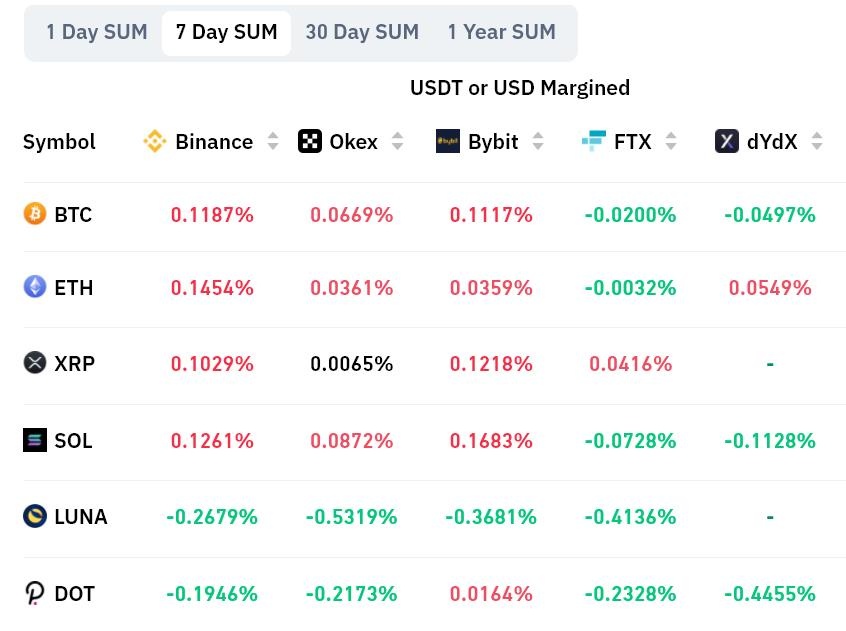Viewport: 846px width, 631px height.
Task: Click BTC Binance funding rate 0.1187%
Action: pyautogui.click(x=212, y=215)
